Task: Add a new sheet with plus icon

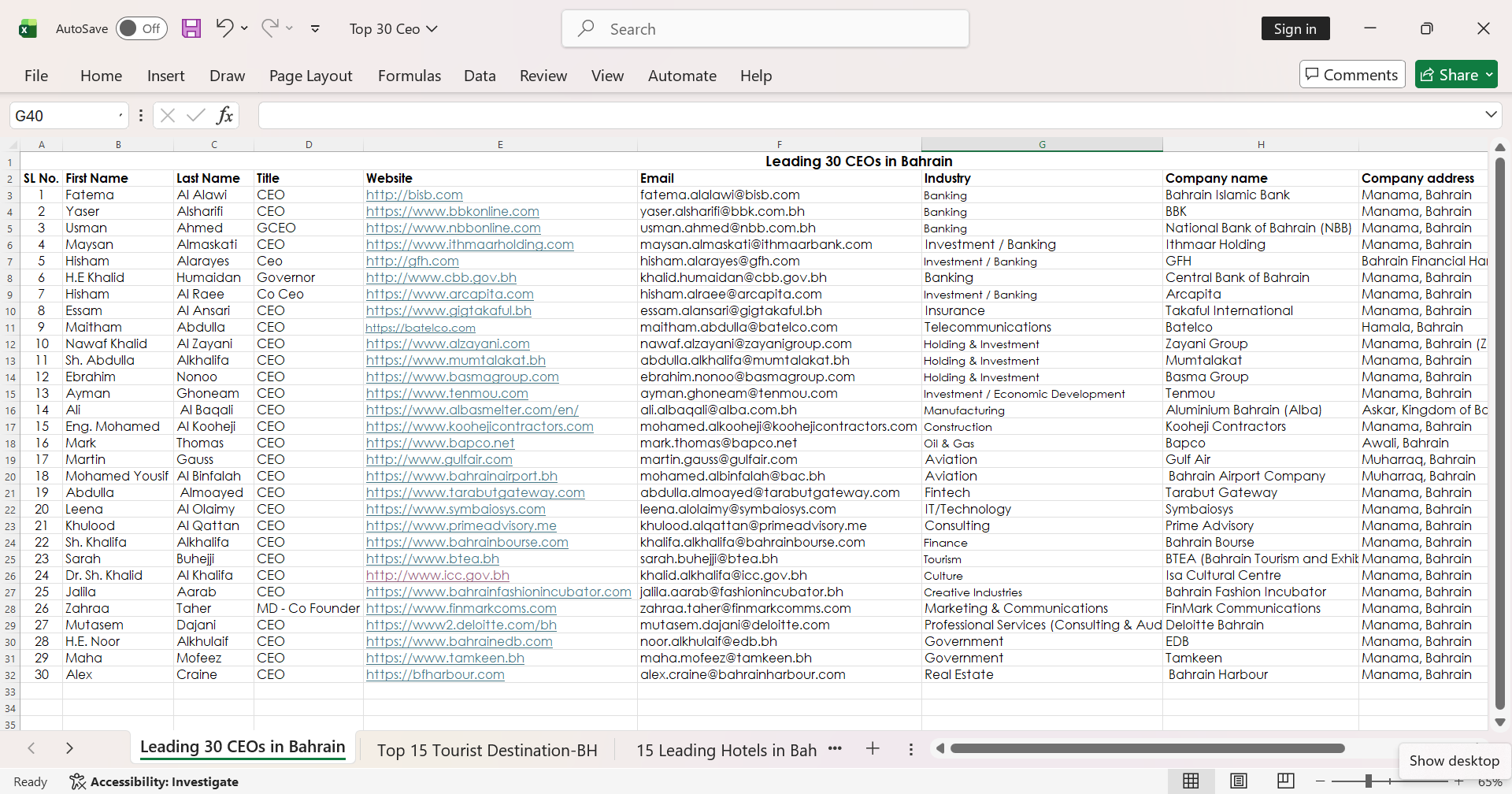Action: pyautogui.click(x=873, y=748)
